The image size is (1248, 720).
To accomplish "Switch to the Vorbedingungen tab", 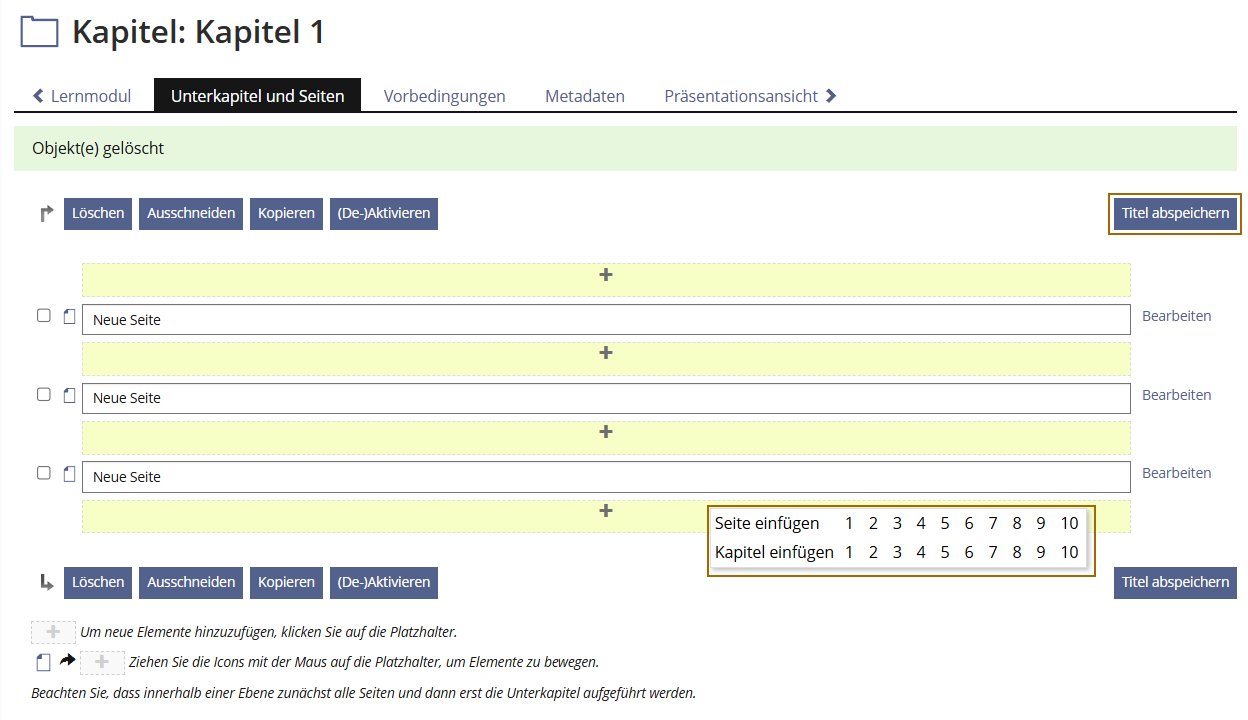I will (x=444, y=96).
